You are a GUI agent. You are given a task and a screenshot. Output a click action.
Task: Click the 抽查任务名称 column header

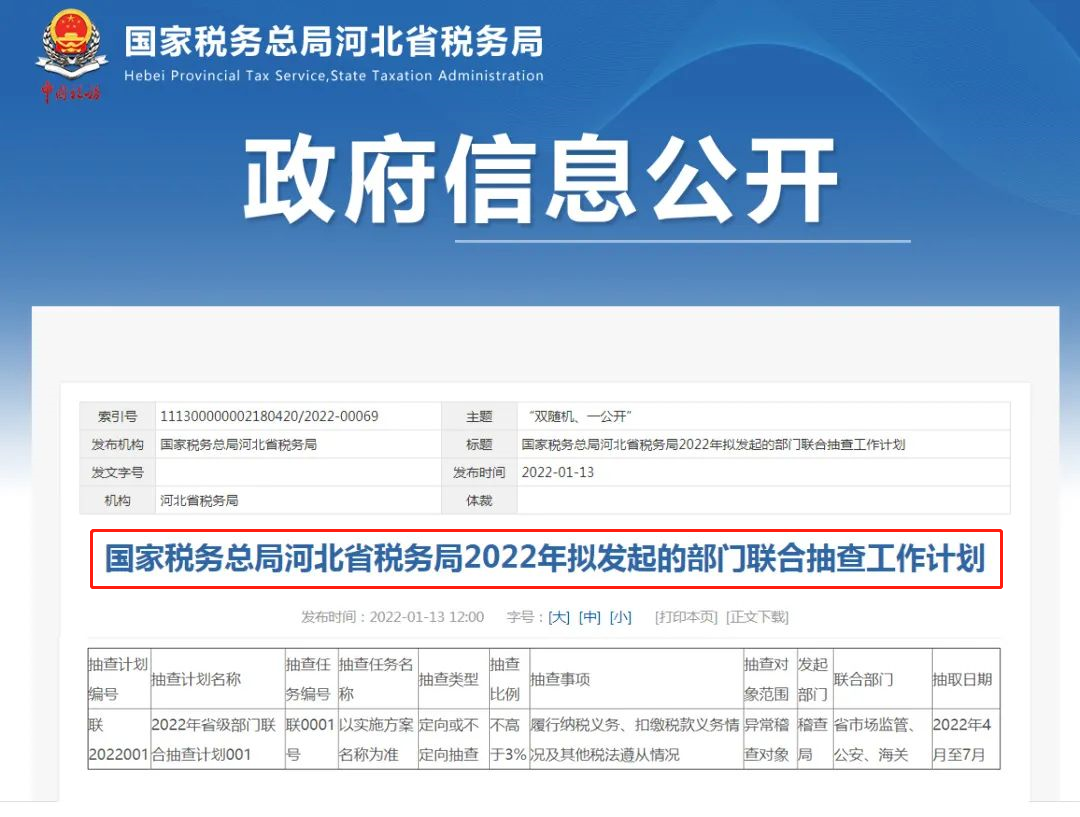pyautogui.click(x=377, y=679)
